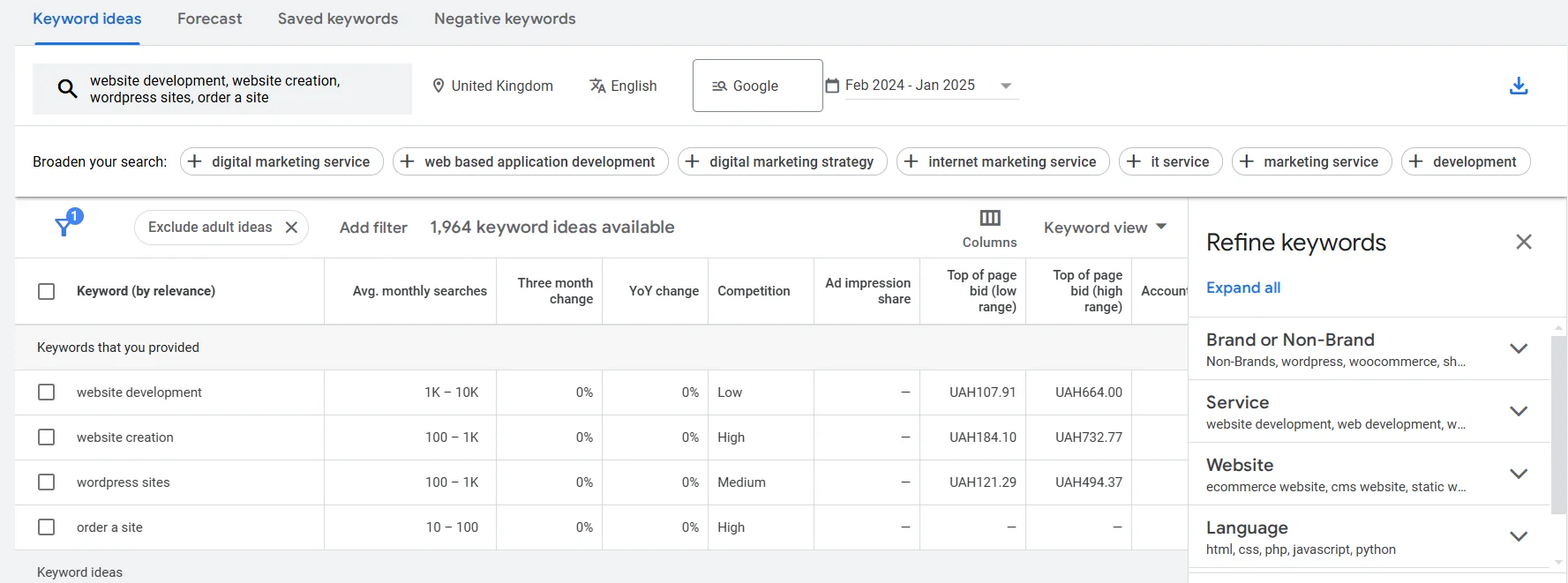Expand the Brand or Non-Brand section
Image resolution: width=1568 pixels, height=583 pixels.
point(1519,348)
